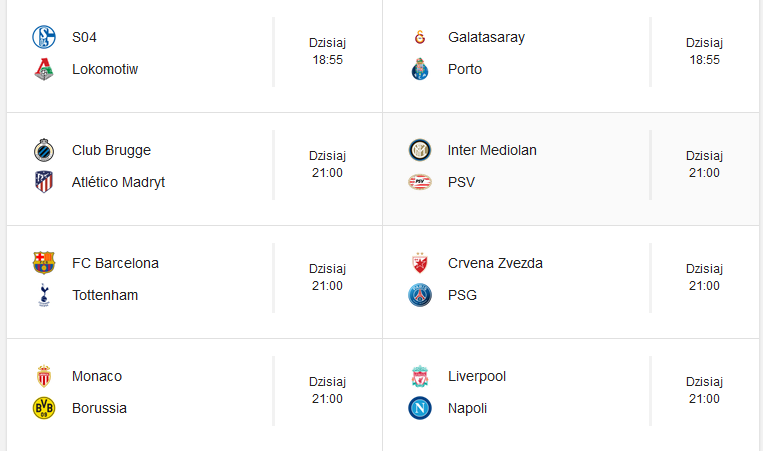This screenshot has height=451, width=763.
Task: Select the Galatasaray club crest
Action: click(x=420, y=38)
